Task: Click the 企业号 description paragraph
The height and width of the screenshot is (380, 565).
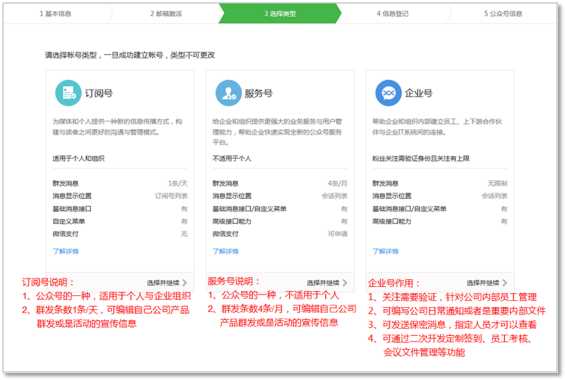Action: 437,127
